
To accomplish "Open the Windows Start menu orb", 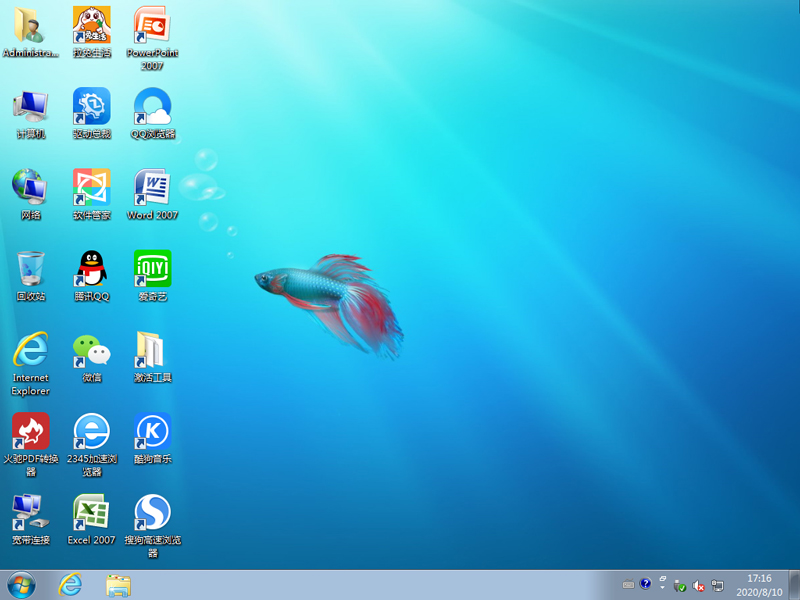I will (20, 585).
